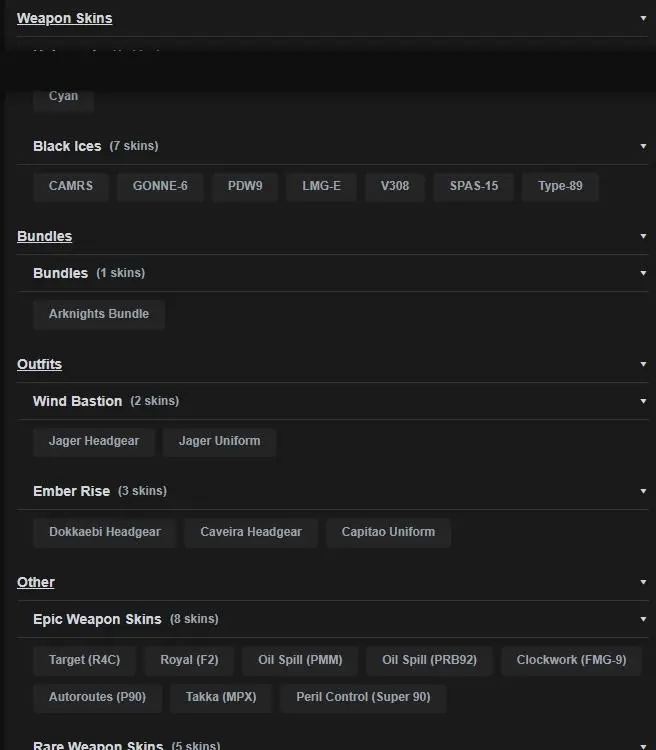Screen dimensions: 656x750
Task: Click the Outfits heading link
Action: point(39,364)
